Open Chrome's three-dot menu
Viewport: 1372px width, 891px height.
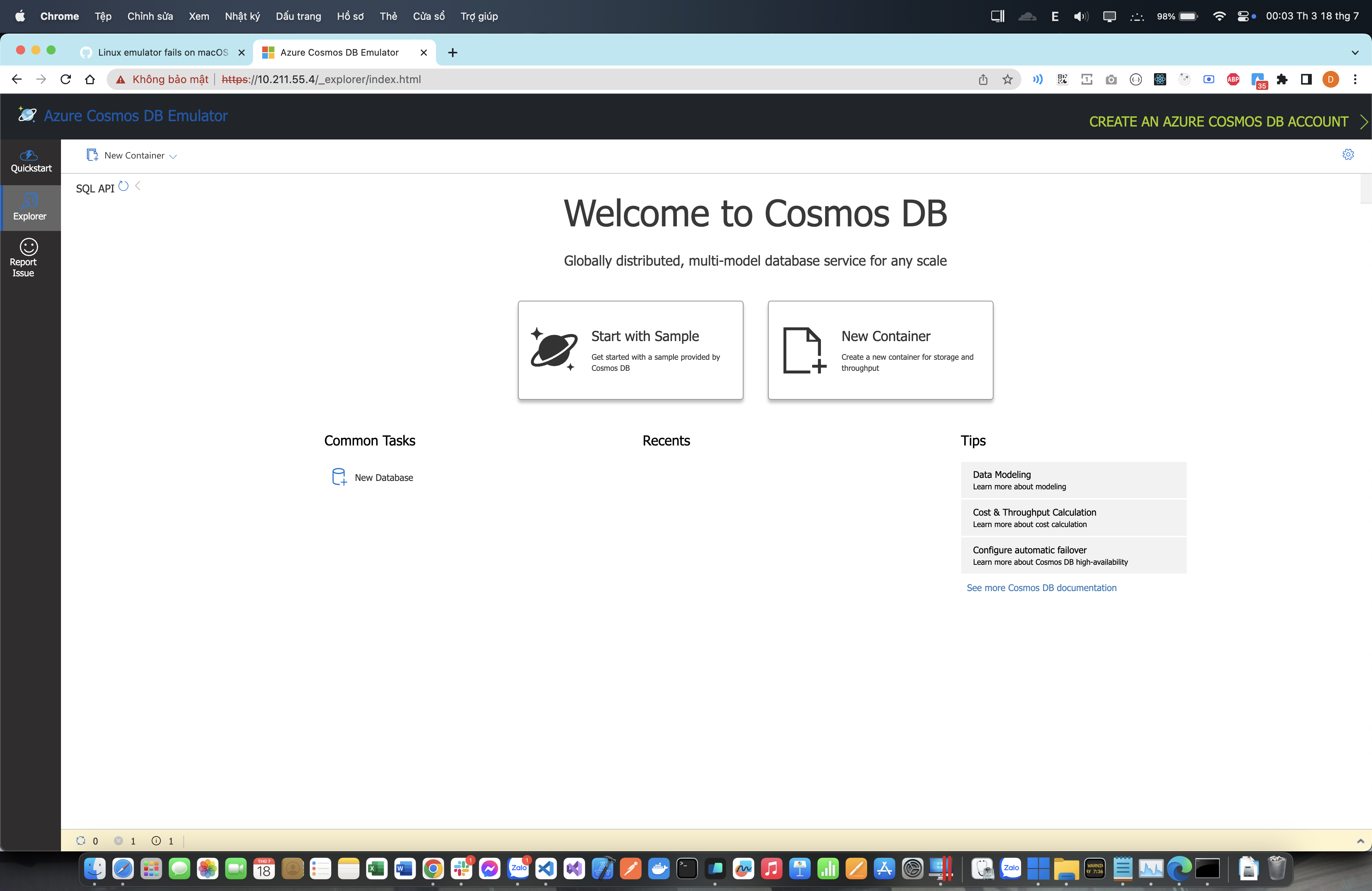1355,80
